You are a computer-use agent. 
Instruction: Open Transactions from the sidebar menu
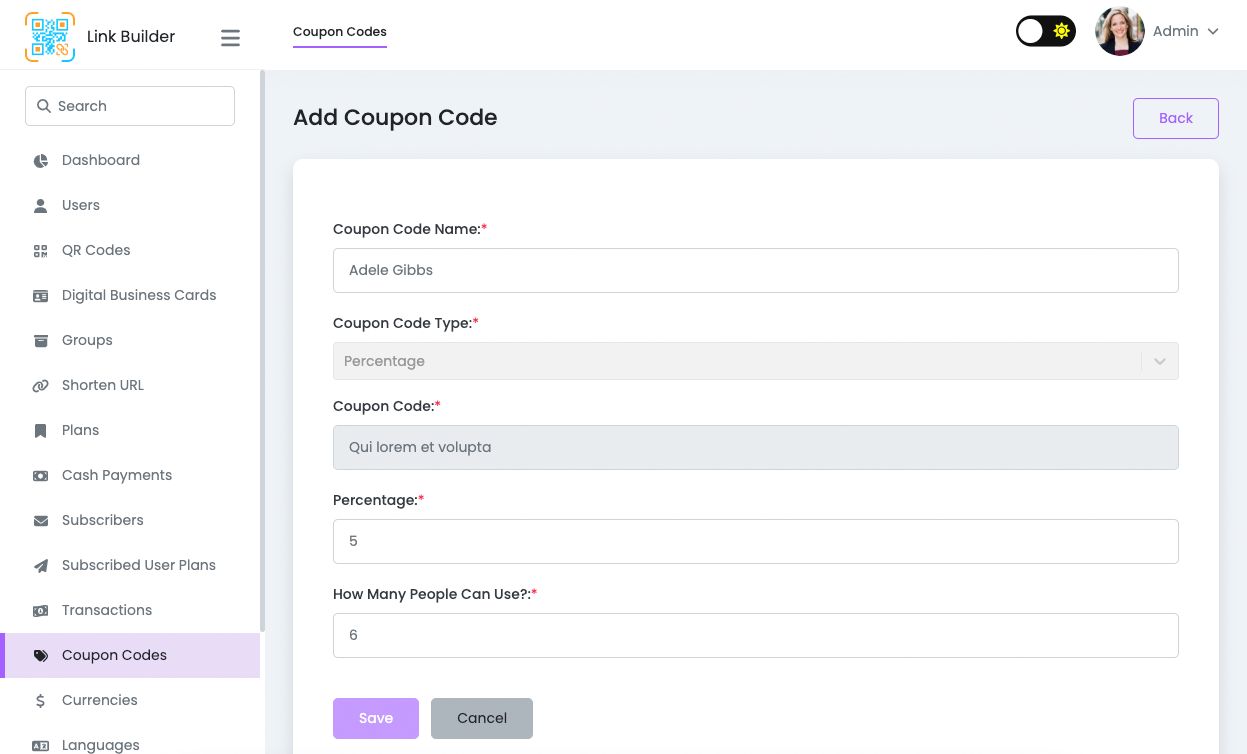(x=107, y=610)
